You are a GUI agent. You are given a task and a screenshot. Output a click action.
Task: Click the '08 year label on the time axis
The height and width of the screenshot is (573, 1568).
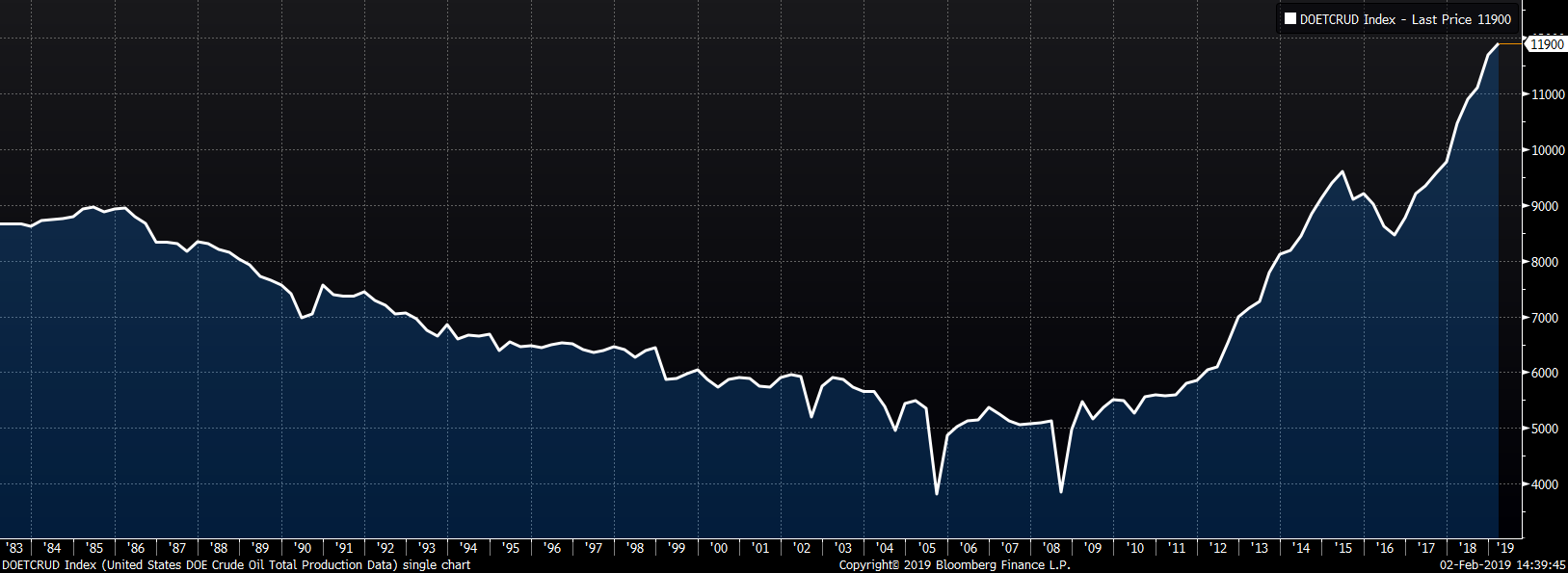click(1051, 548)
